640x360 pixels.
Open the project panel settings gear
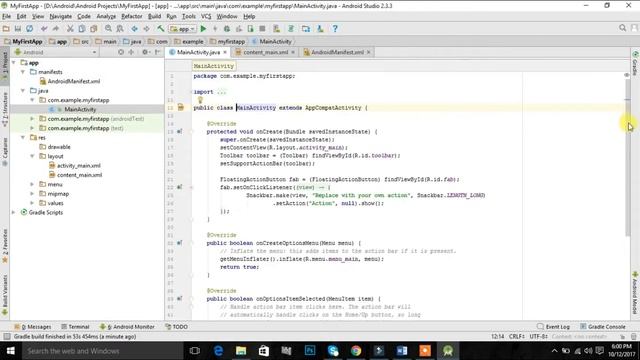pyautogui.click(x=145, y=52)
